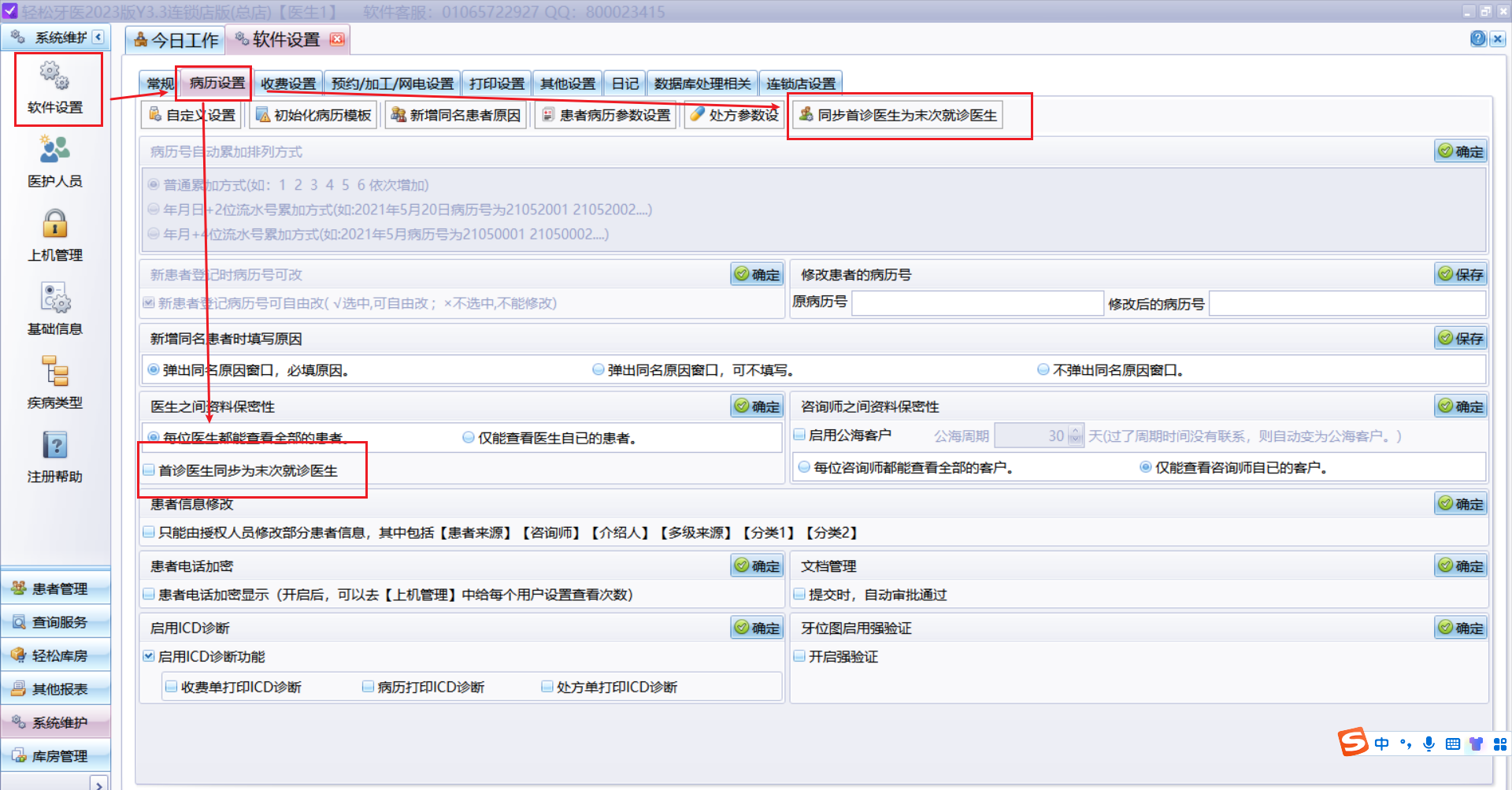Expand 库房管理 navigation group
The height and width of the screenshot is (790, 1512).
click(56, 756)
